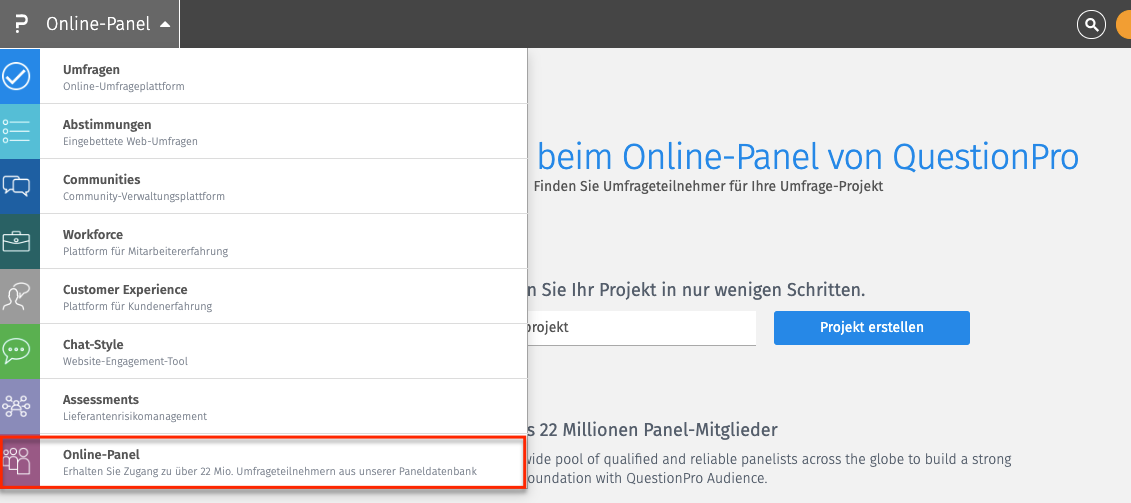Screen dimensions: 1131x503
Task: Click Eingebettete Web-Umfragen subtitle text
Action: [130, 141]
